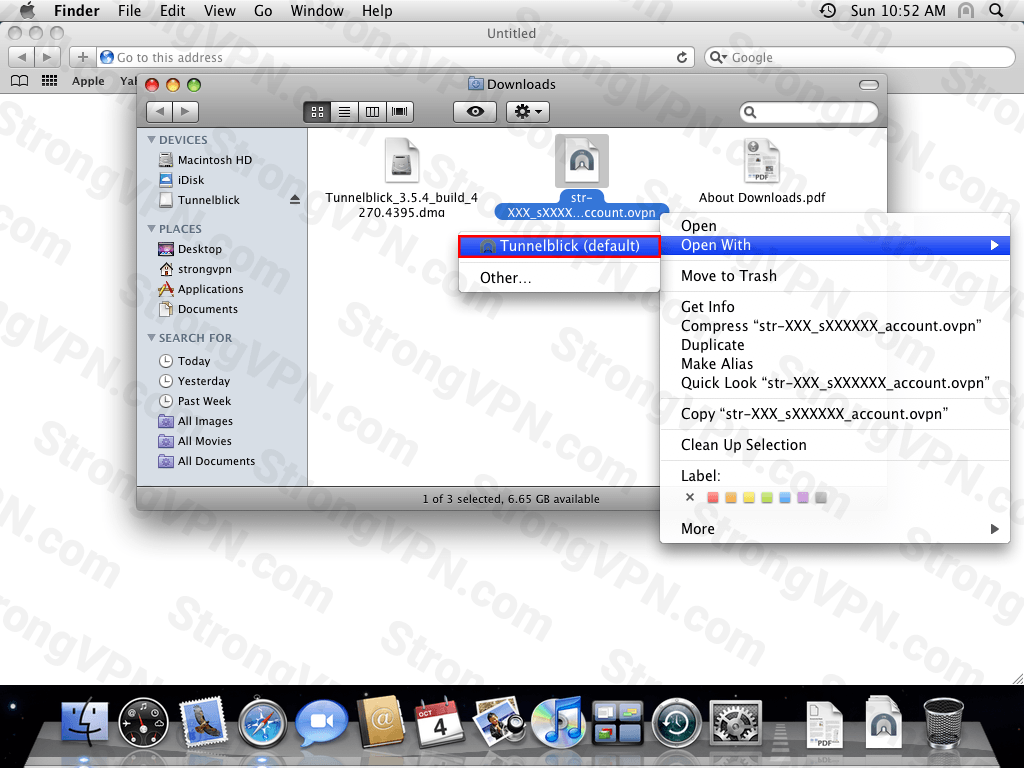Screen dimensions: 1024x768
Task: Clear label with the X mark
Action: coord(690,498)
